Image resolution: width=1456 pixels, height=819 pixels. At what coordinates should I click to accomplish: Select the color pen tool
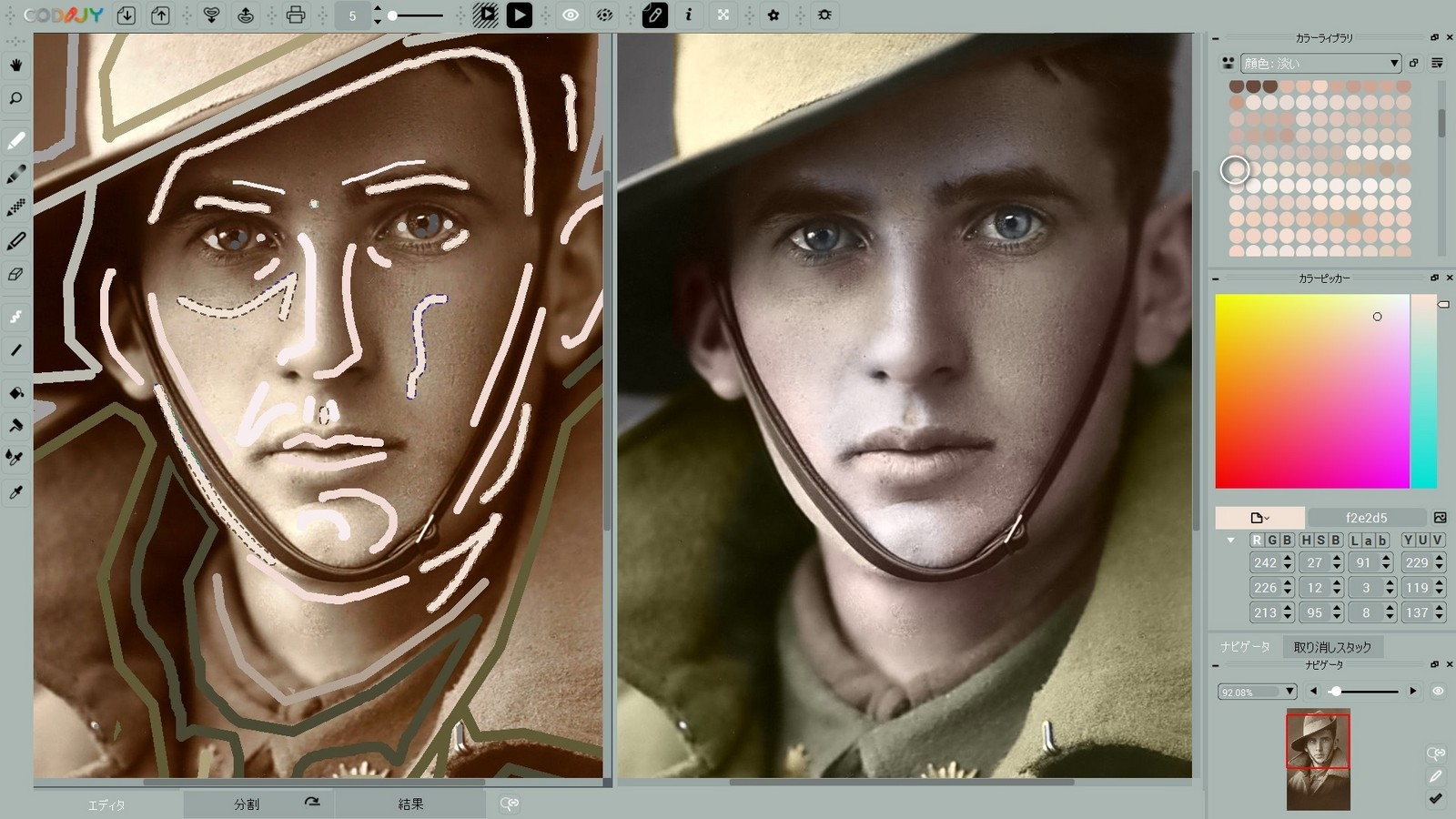pos(16,141)
